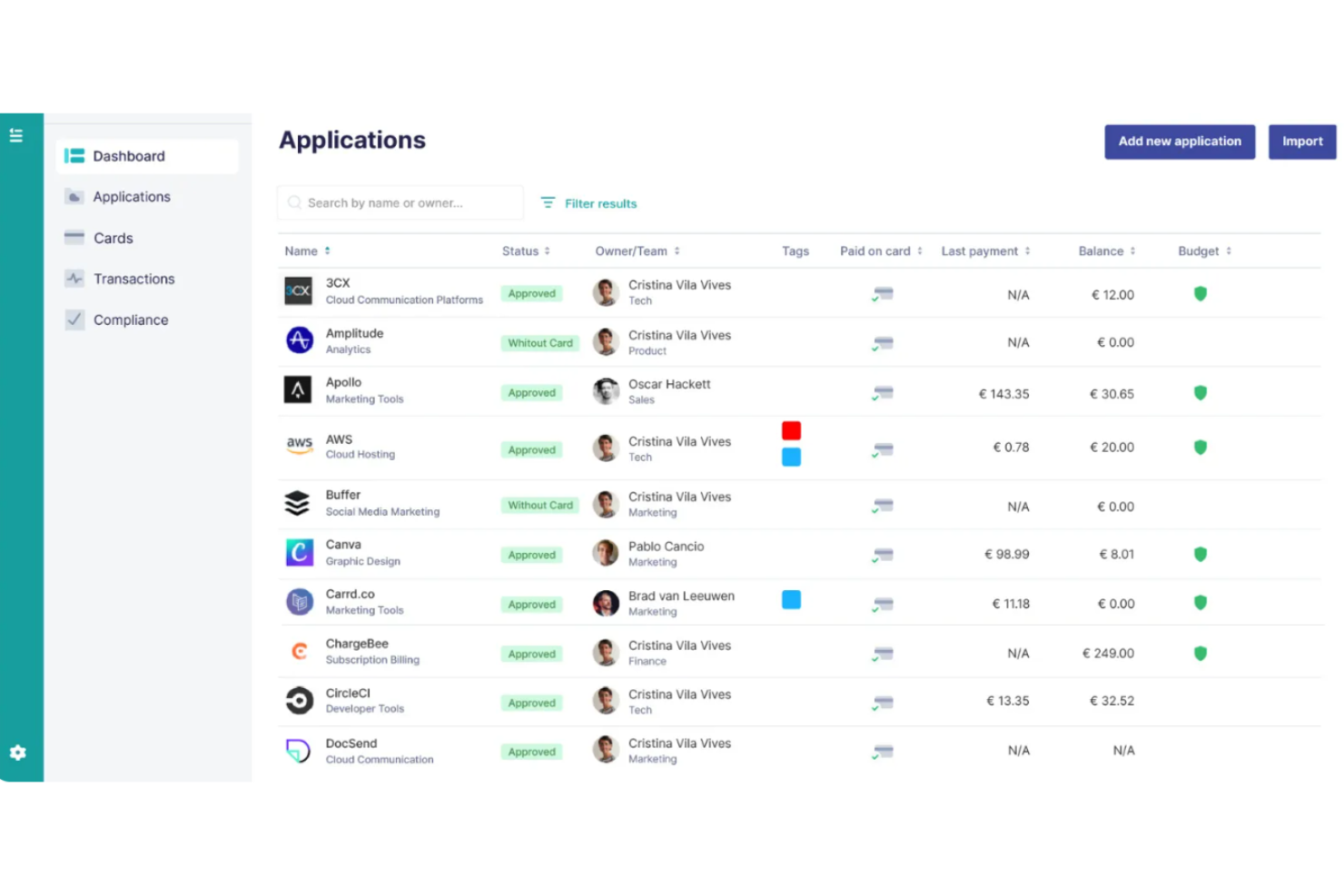Sort by Last payment column
Image resolution: width=1344 pixels, height=896 pixels.
tap(1027, 251)
